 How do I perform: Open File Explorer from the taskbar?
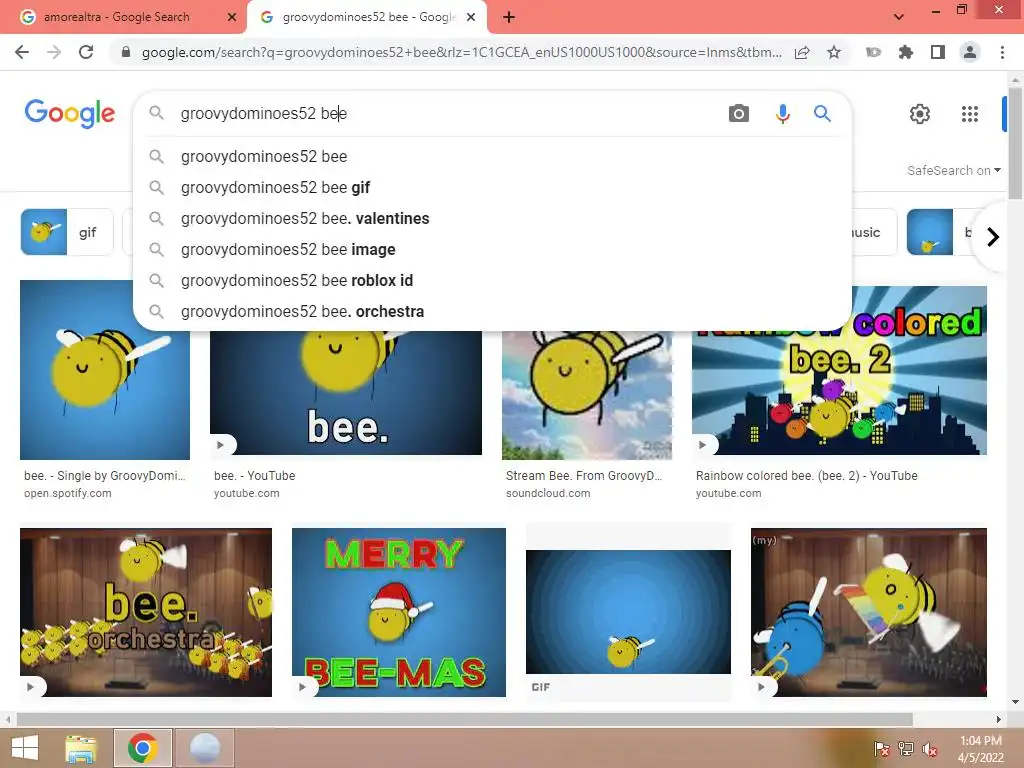81,748
